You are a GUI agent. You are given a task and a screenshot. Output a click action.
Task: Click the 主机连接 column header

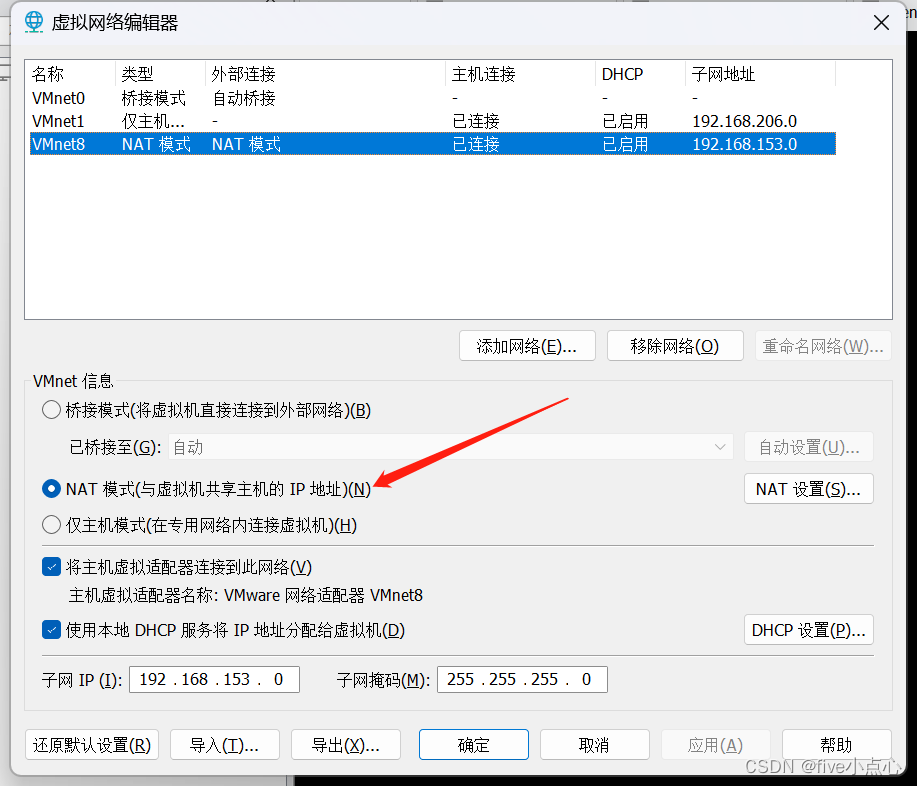click(520, 74)
